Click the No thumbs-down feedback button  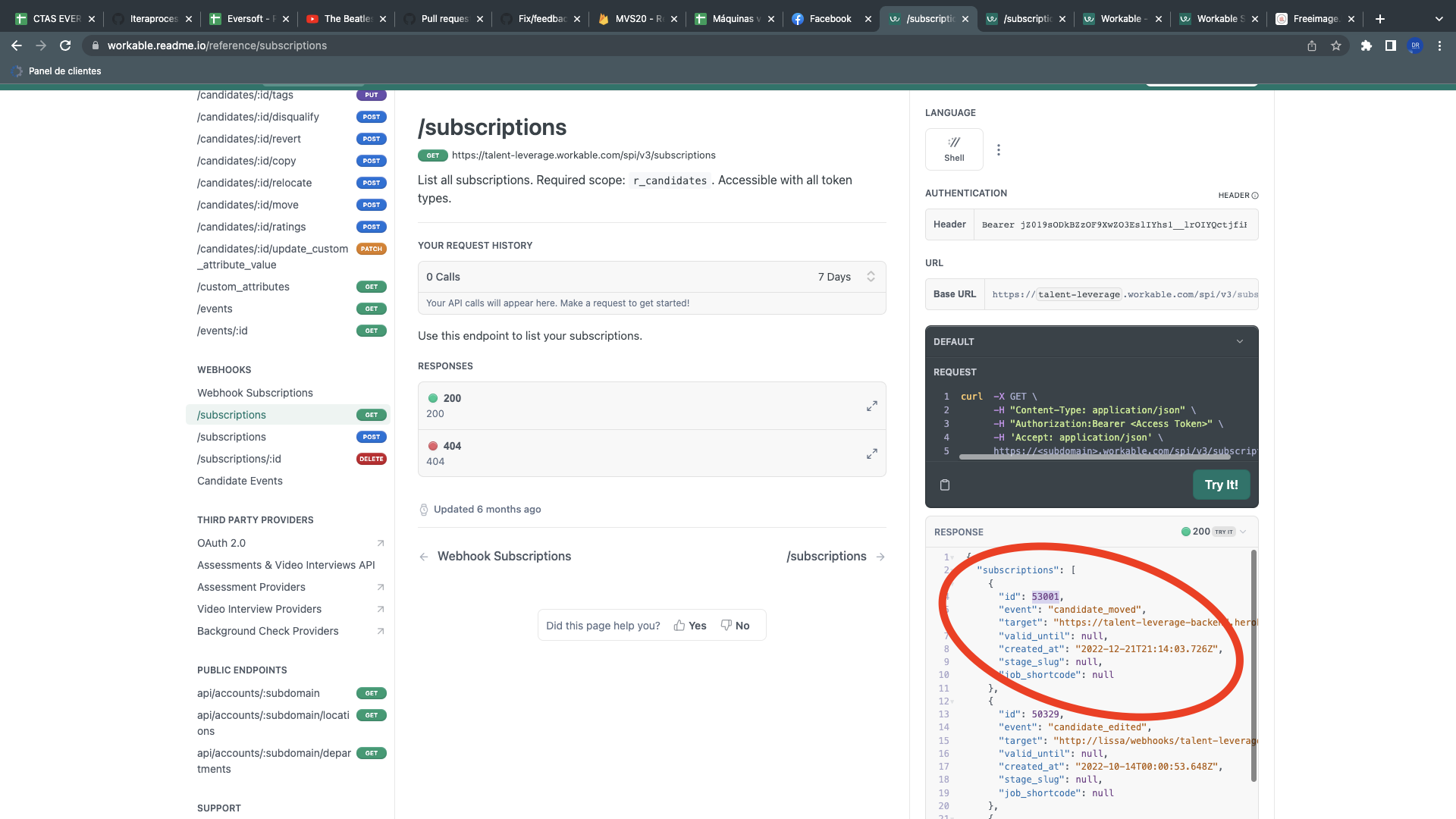[735, 626]
